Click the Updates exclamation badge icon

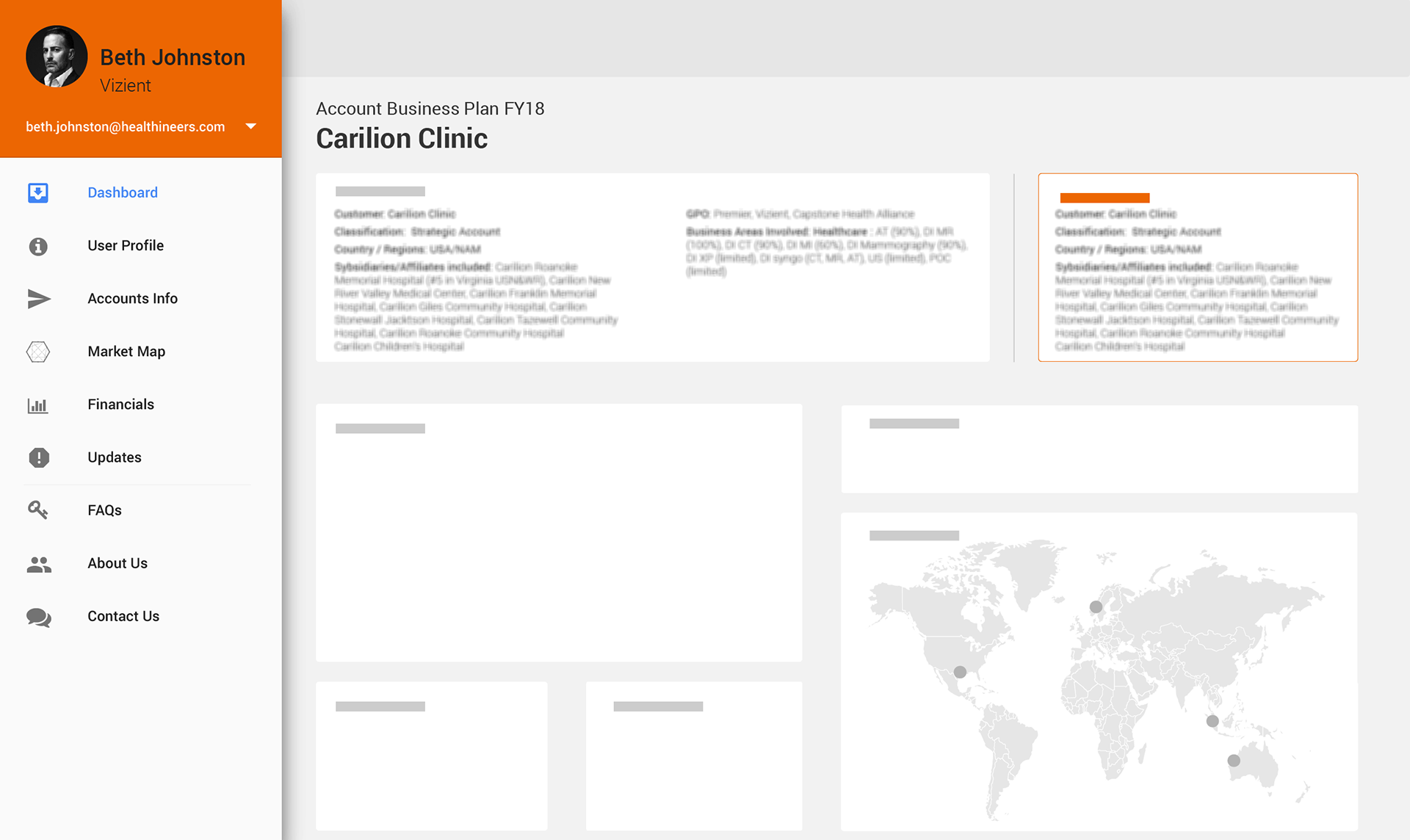click(39, 457)
